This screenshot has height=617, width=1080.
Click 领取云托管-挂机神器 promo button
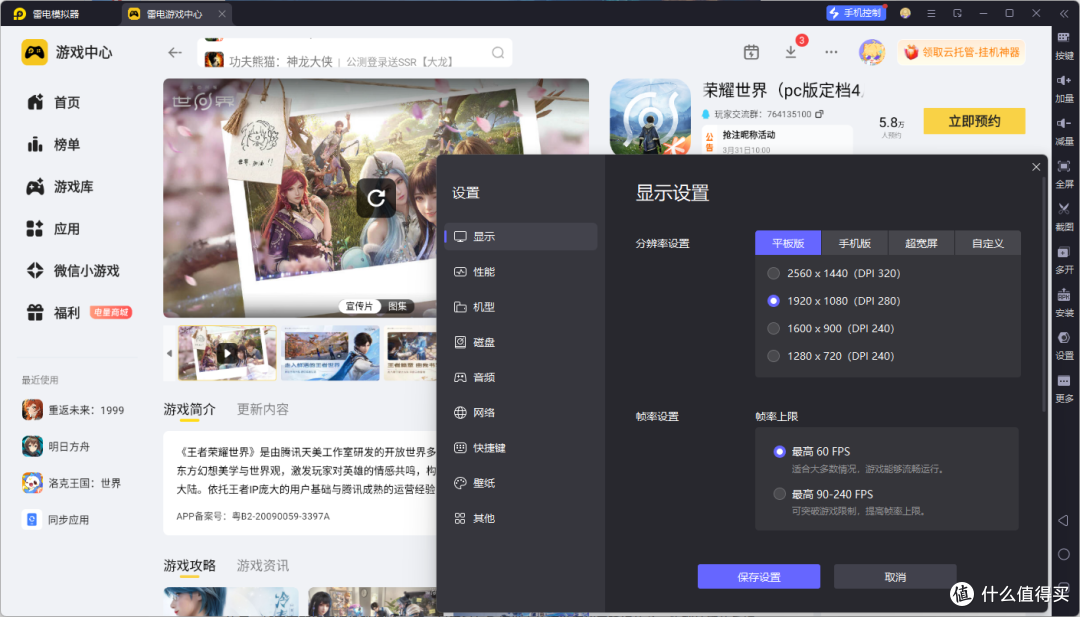pyautogui.click(x=962, y=52)
